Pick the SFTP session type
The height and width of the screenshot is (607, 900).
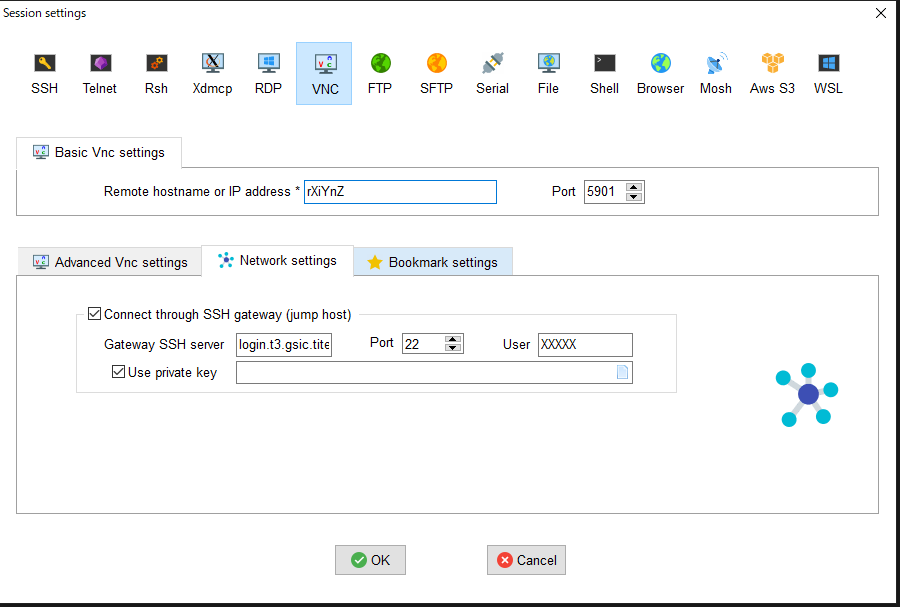[x=436, y=74]
